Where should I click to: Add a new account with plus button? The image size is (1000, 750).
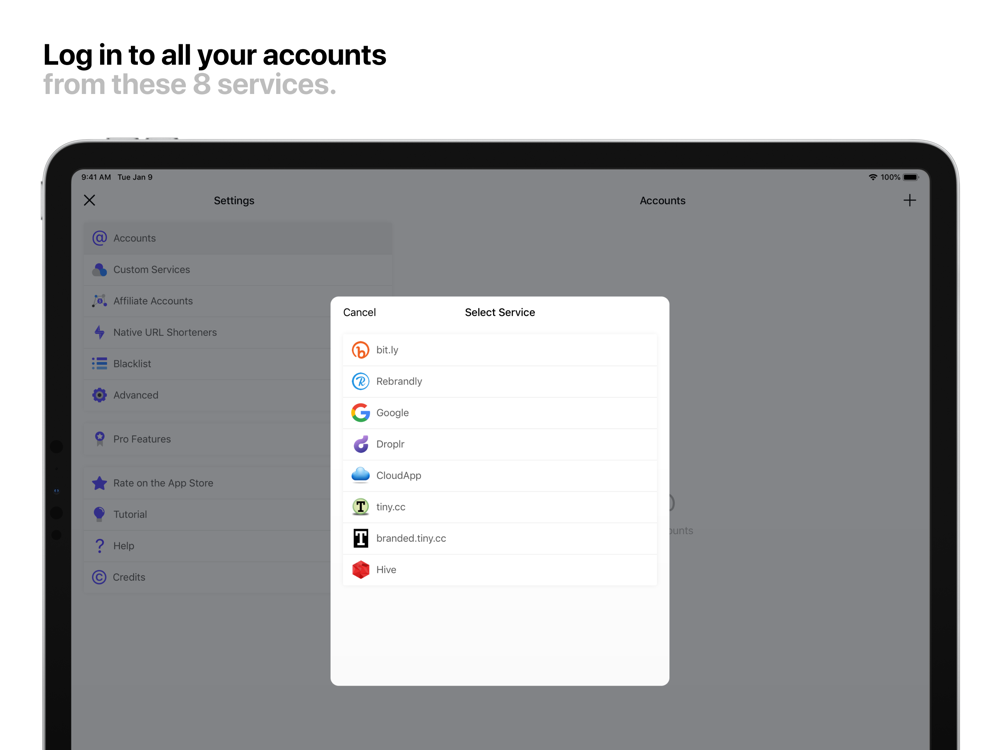click(909, 200)
